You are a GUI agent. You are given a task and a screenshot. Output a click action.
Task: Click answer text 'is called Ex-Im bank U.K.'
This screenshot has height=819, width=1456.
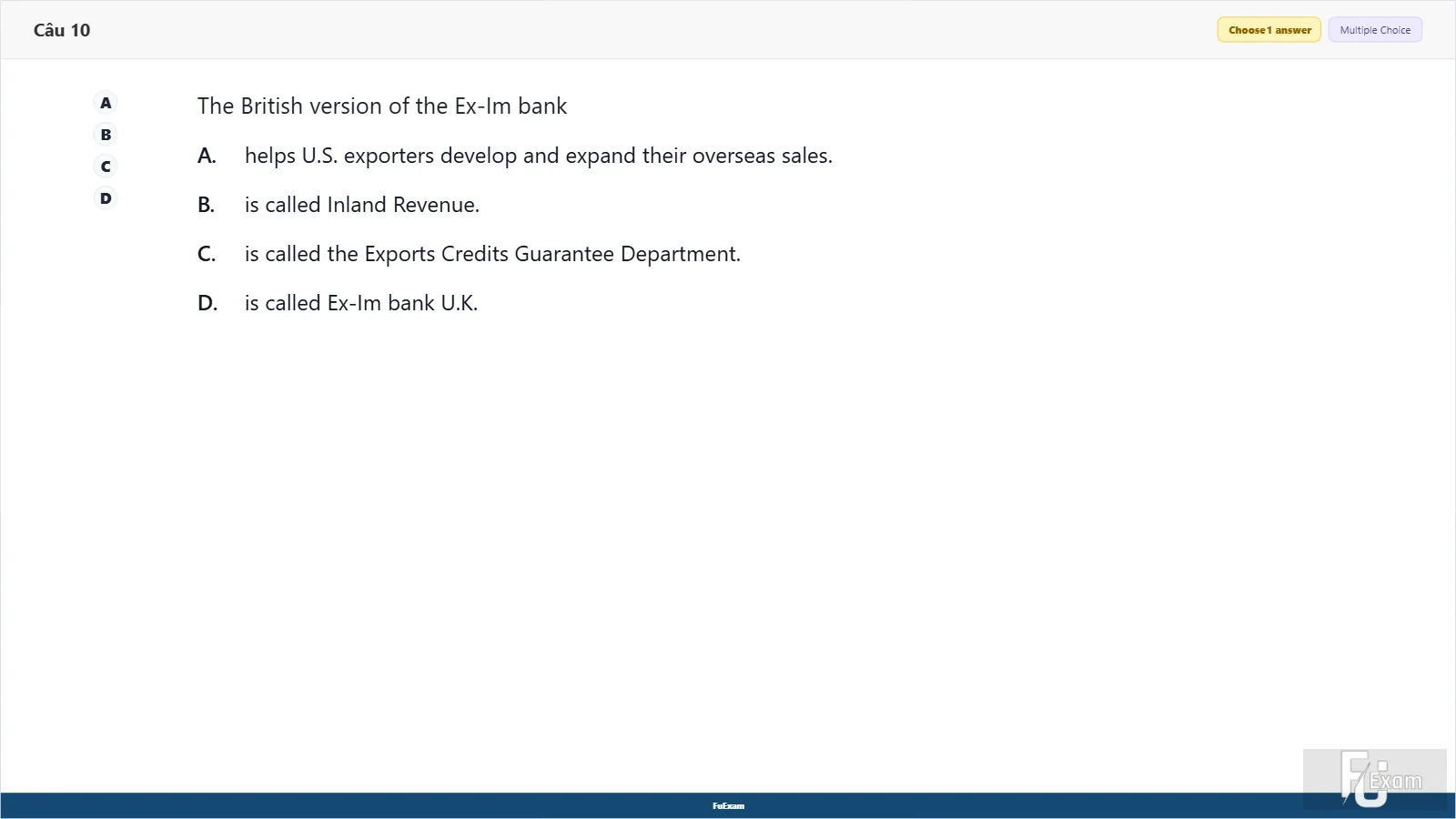(x=361, y=303)
